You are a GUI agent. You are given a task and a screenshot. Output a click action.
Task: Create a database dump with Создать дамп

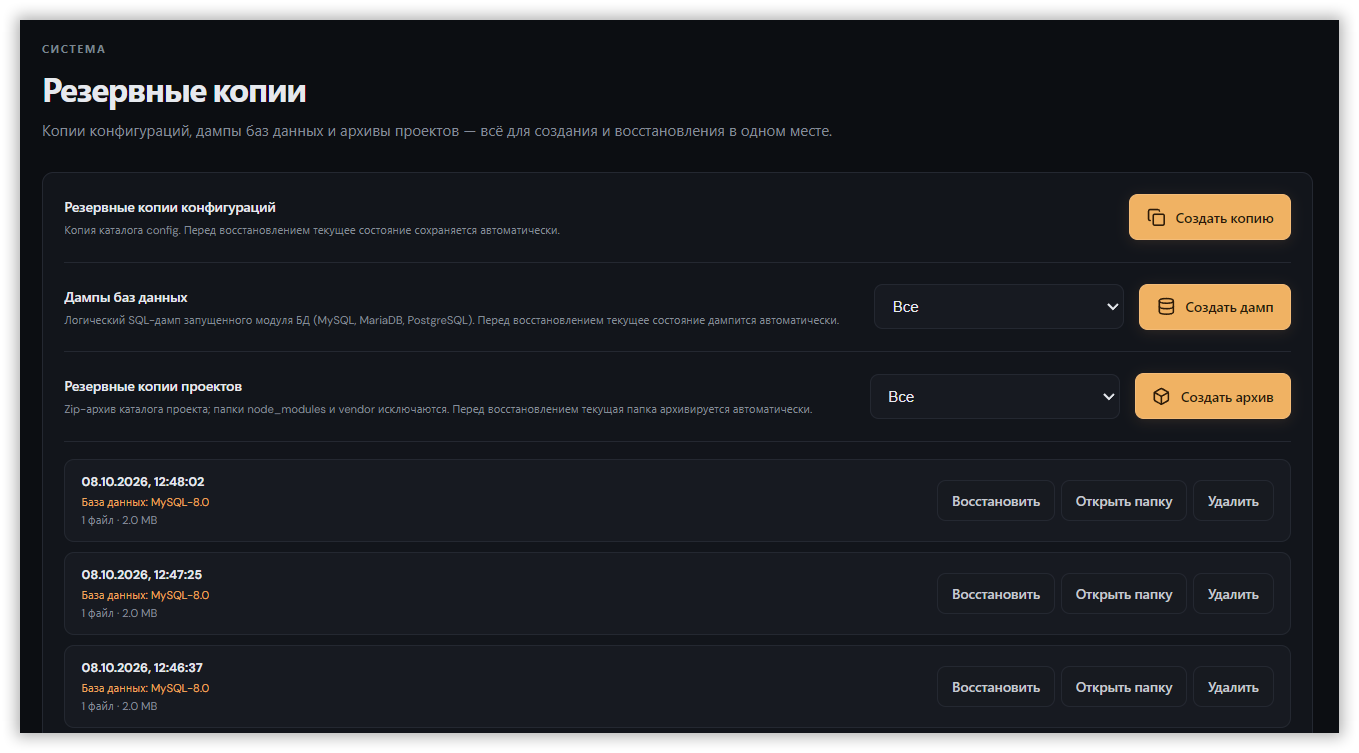point(1215,307)
